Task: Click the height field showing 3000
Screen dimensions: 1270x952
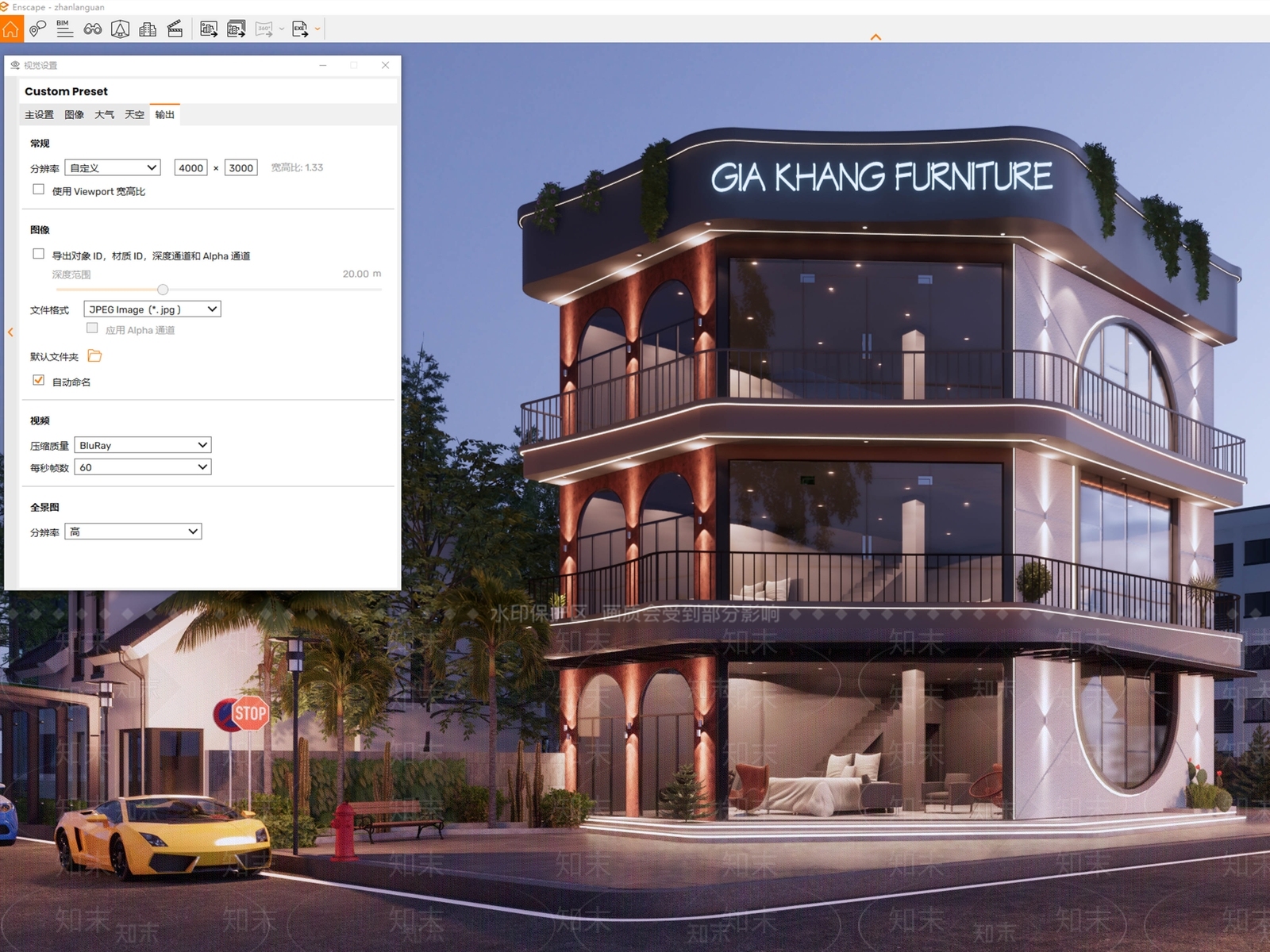Action: [x=241, y=167]
